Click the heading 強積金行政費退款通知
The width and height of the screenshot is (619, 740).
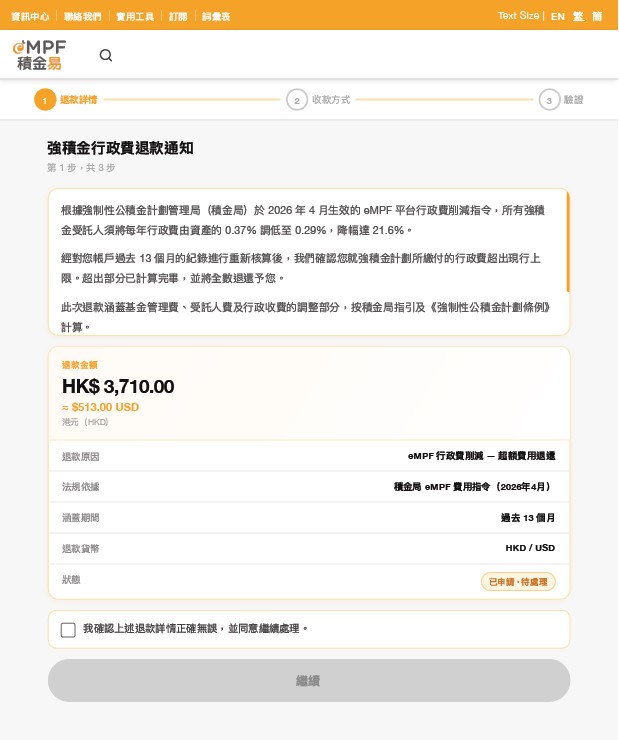click(x=120, y=148)
